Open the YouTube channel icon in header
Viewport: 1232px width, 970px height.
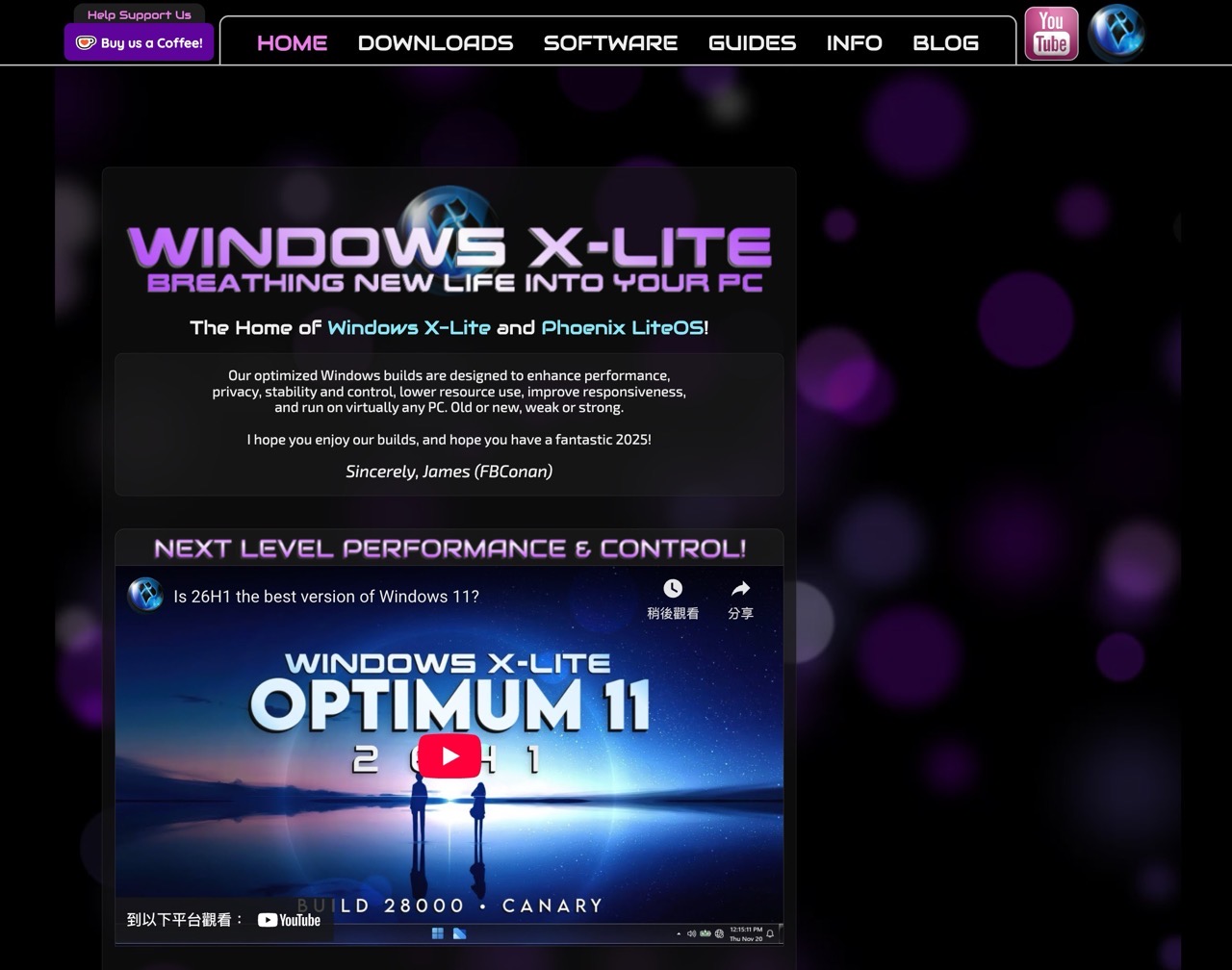[1051, 34]
